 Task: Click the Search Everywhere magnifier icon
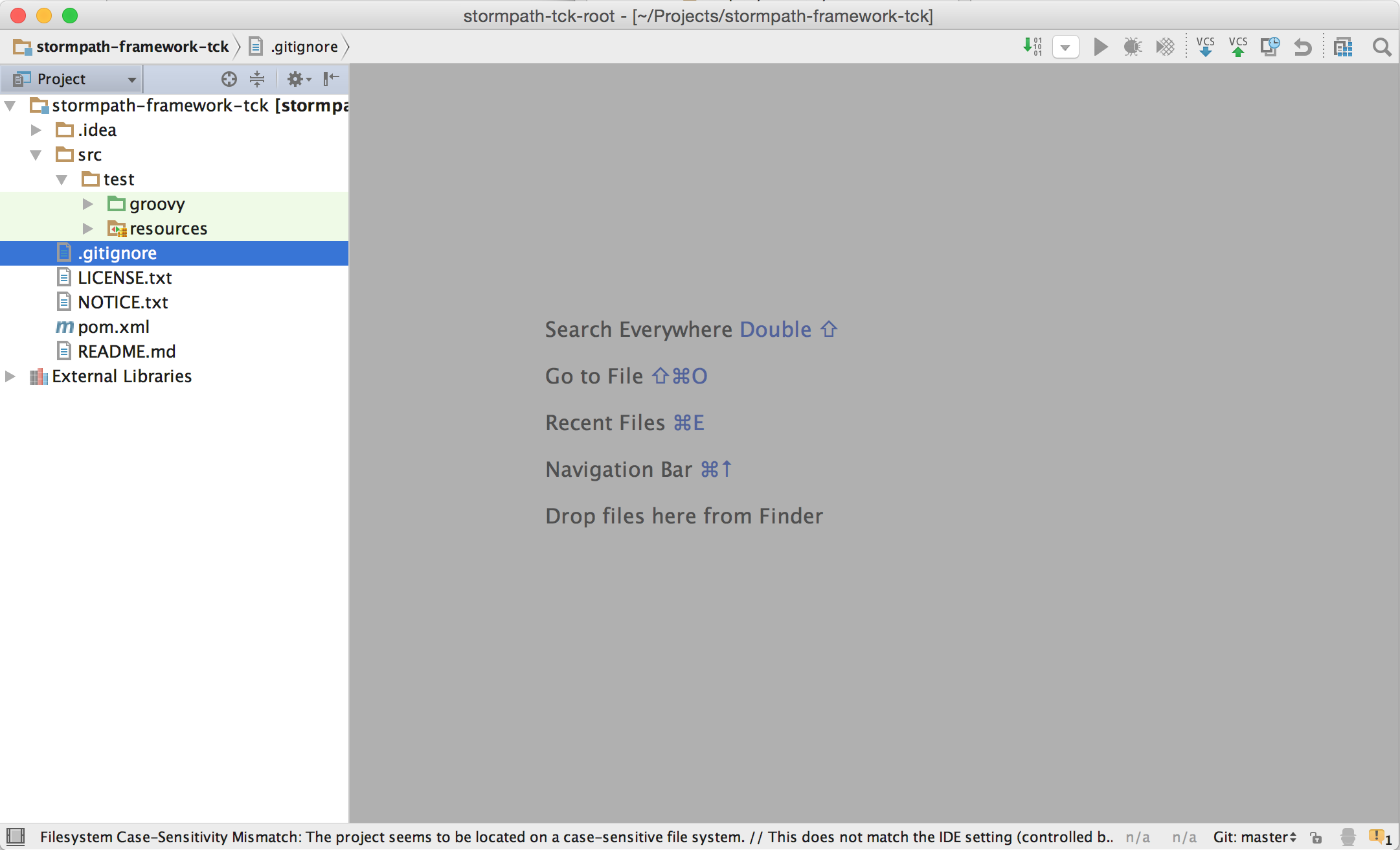point(1381,47)
